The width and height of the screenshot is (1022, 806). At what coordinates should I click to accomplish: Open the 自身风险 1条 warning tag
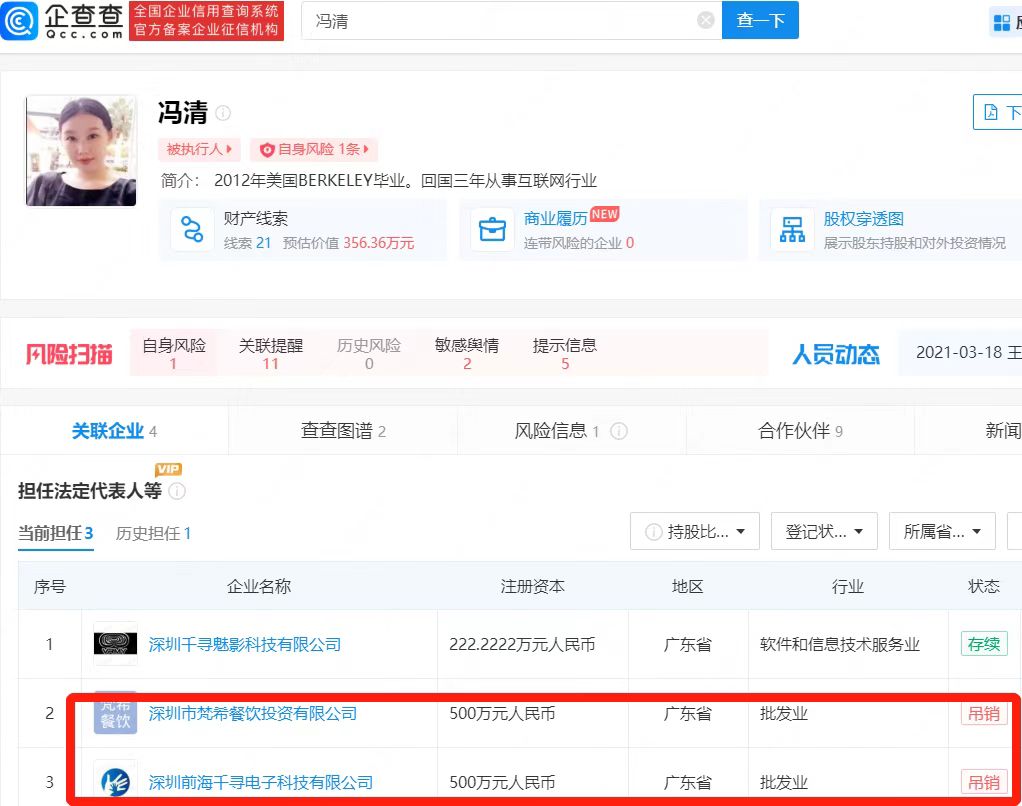tap(313, 149)
